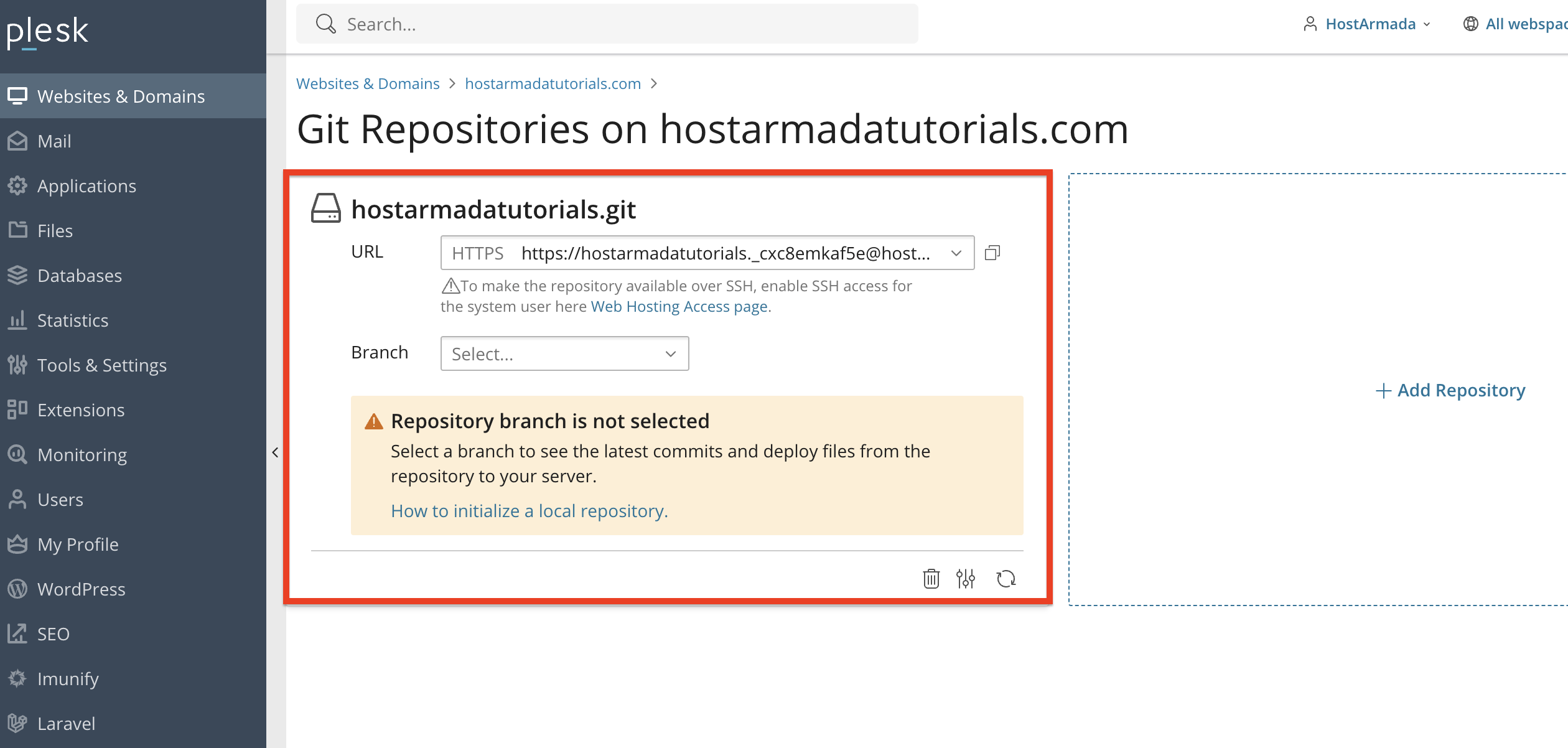Open Websites & Domains in sidebar
The image size is (1568, 748).
(x=133, y=96)
